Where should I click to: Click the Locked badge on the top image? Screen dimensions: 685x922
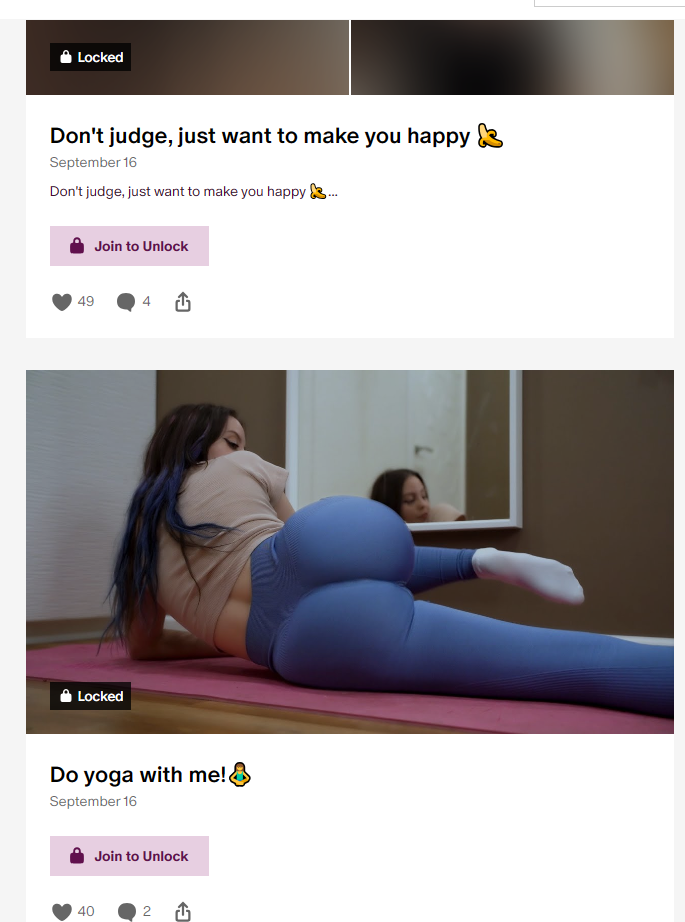click(91, 57)
